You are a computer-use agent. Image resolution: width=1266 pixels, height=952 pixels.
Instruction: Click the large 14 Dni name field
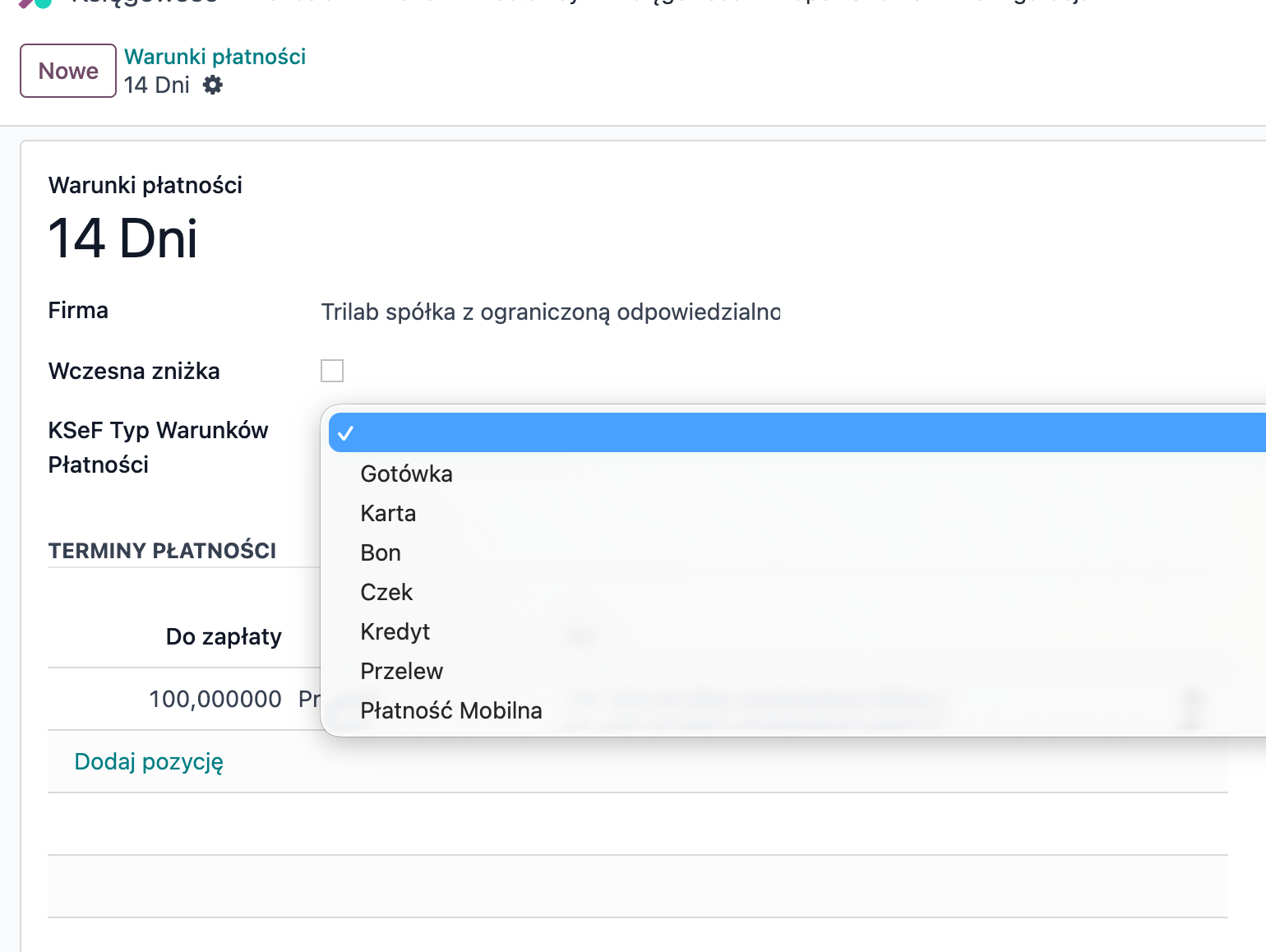pyautogui.click(x=123, y=239)
